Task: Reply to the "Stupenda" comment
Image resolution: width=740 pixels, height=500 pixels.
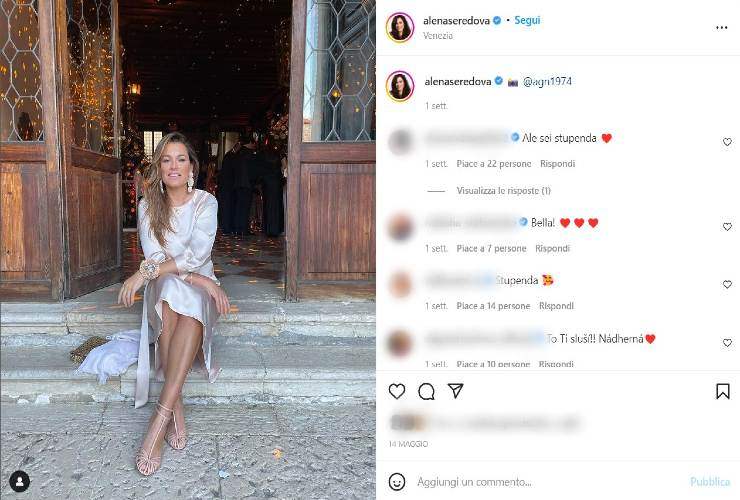Action: coord(556,306)
